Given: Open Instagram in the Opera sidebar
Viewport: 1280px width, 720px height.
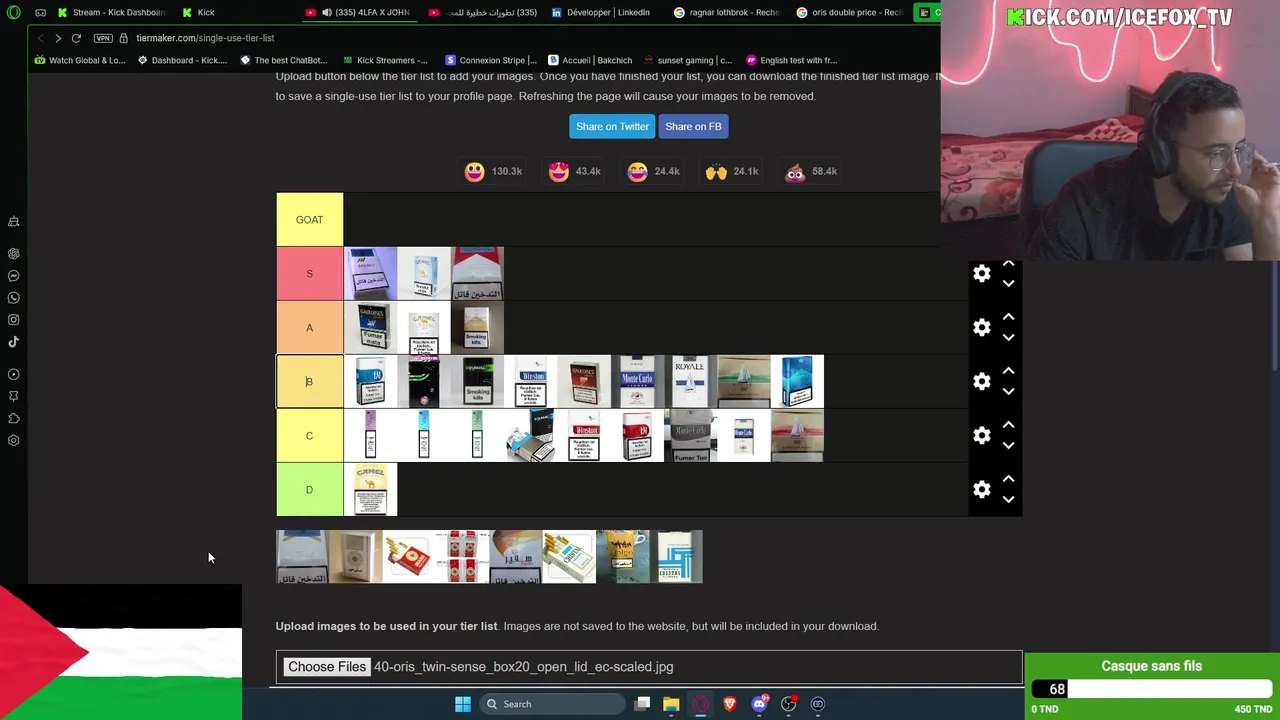Looking at the screenshot, I should click(x=13, y=320).
